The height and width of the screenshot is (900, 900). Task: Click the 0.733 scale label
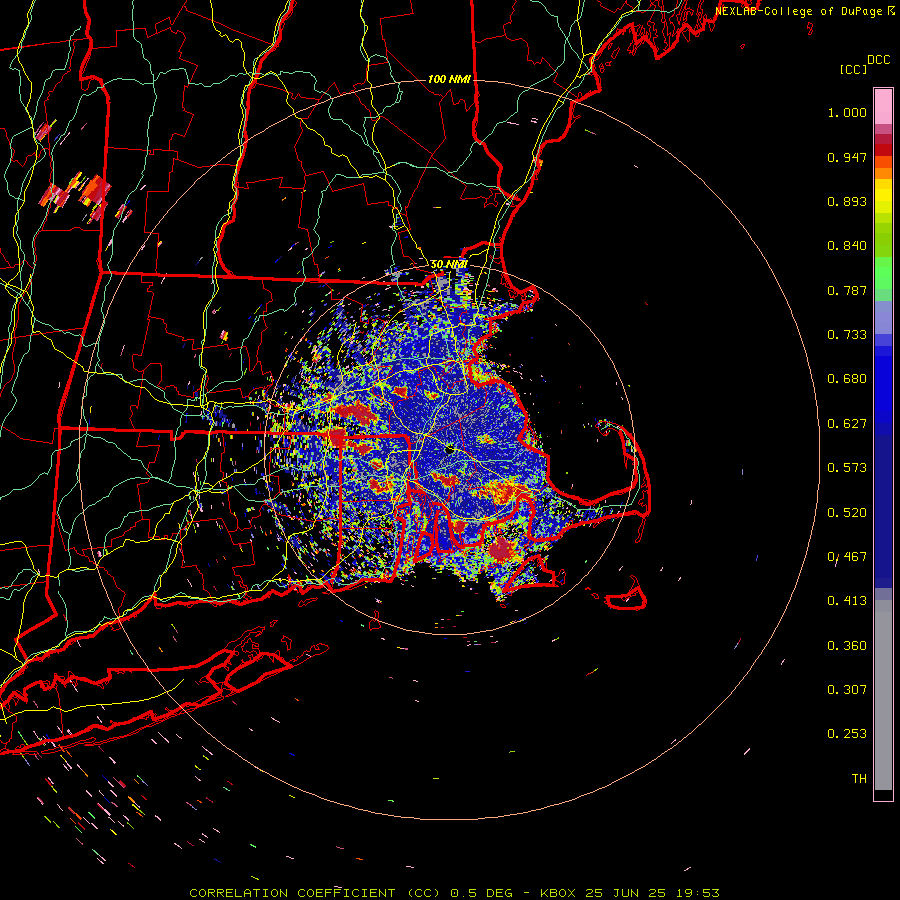click(x=847, y=335)
